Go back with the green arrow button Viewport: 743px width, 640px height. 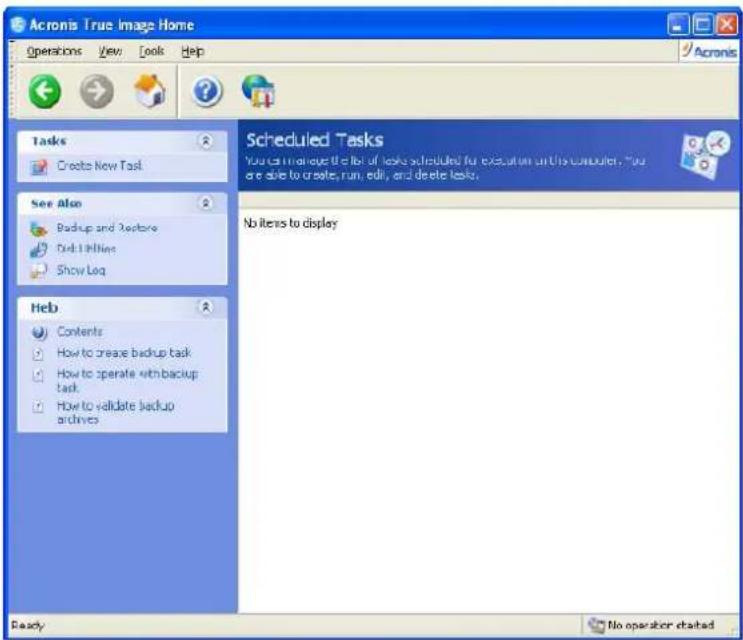(45, 91)
